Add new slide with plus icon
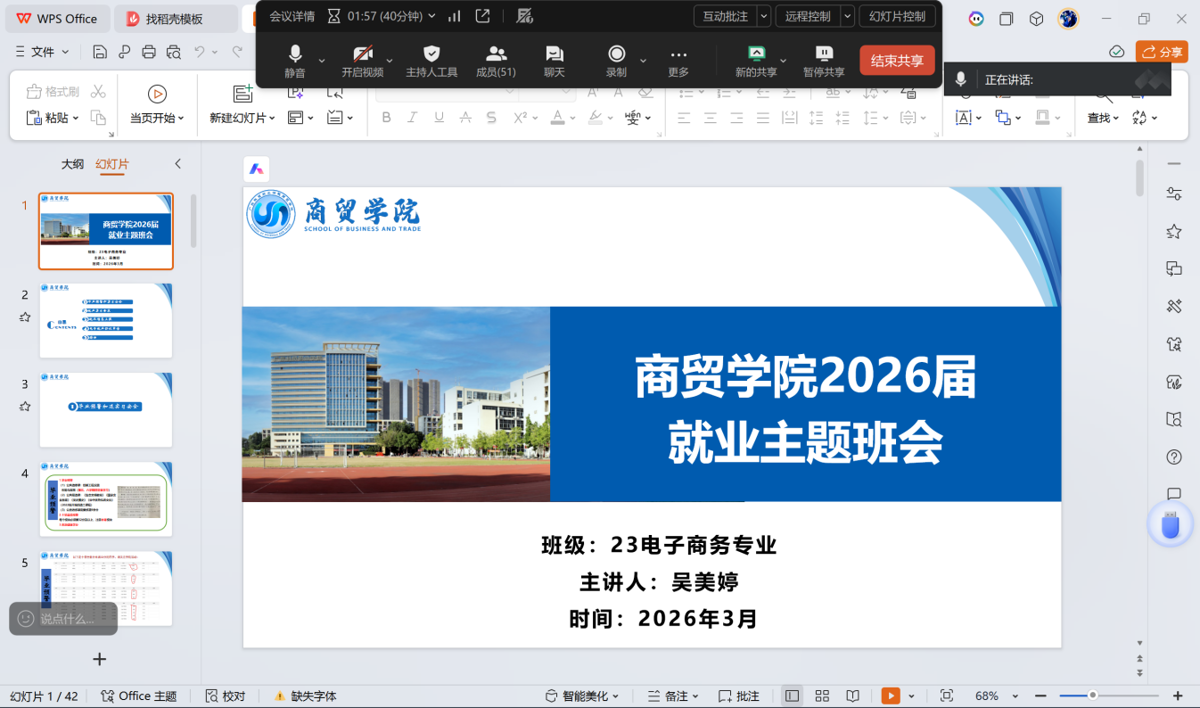 click(x=99, y=659)
